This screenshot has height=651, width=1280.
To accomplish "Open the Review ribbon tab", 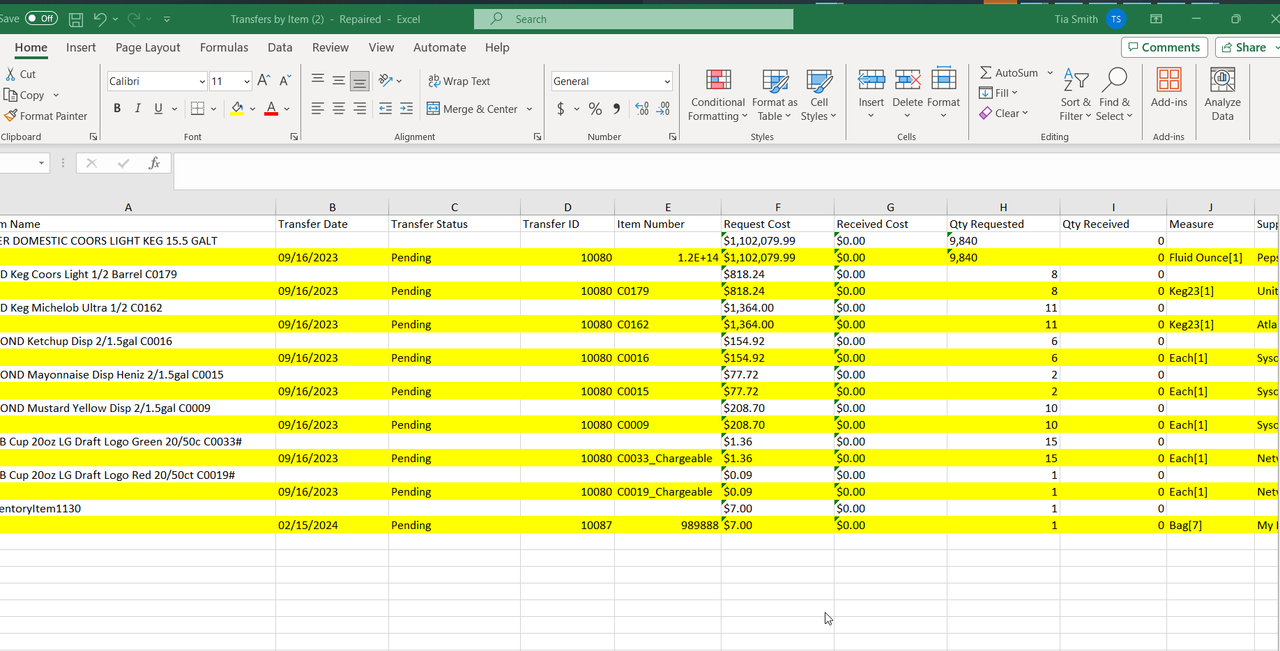I will 330,47.
